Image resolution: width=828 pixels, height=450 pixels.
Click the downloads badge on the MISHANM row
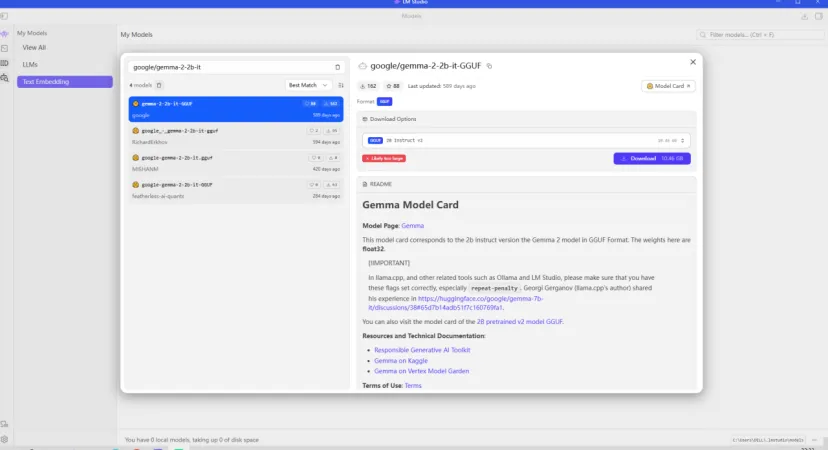click(x=333, y=157)
